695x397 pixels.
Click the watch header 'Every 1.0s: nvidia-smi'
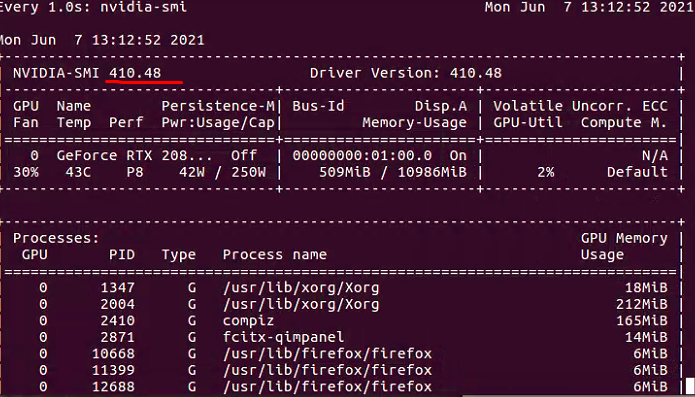(x=93, y=7)
